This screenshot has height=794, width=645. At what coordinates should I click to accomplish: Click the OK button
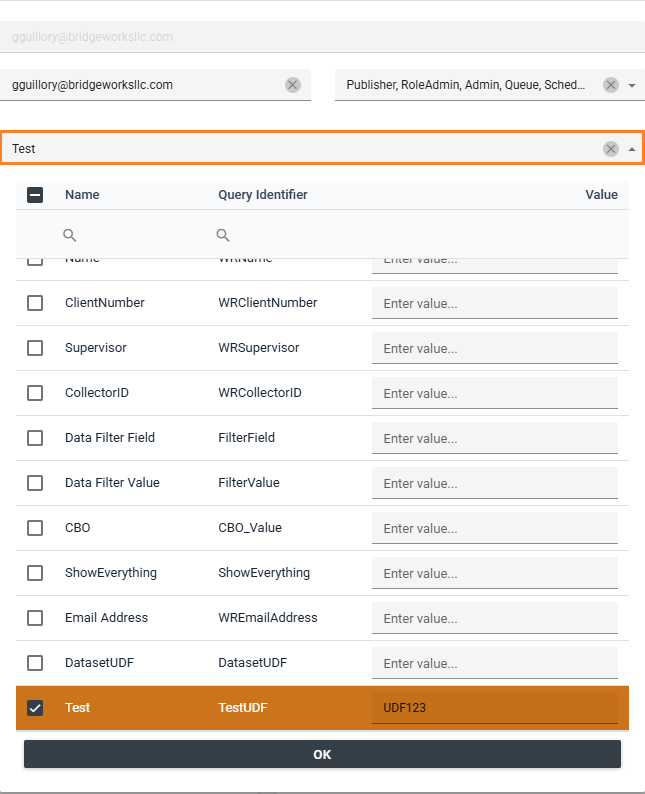coord(322,754)
